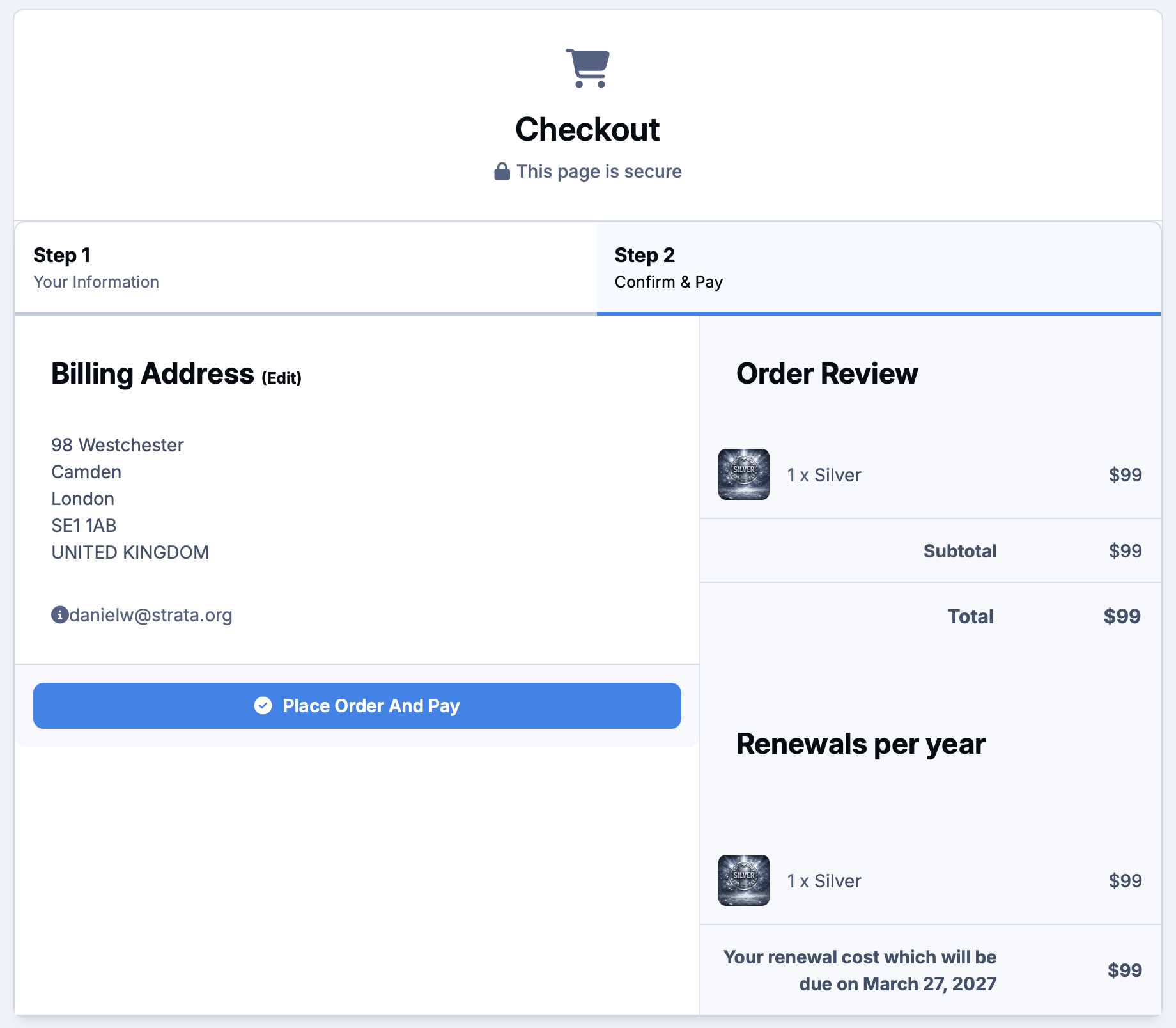Click the Subtotal label
The width and height of the screenshot is (1176, 1028).
click(960, 551)
